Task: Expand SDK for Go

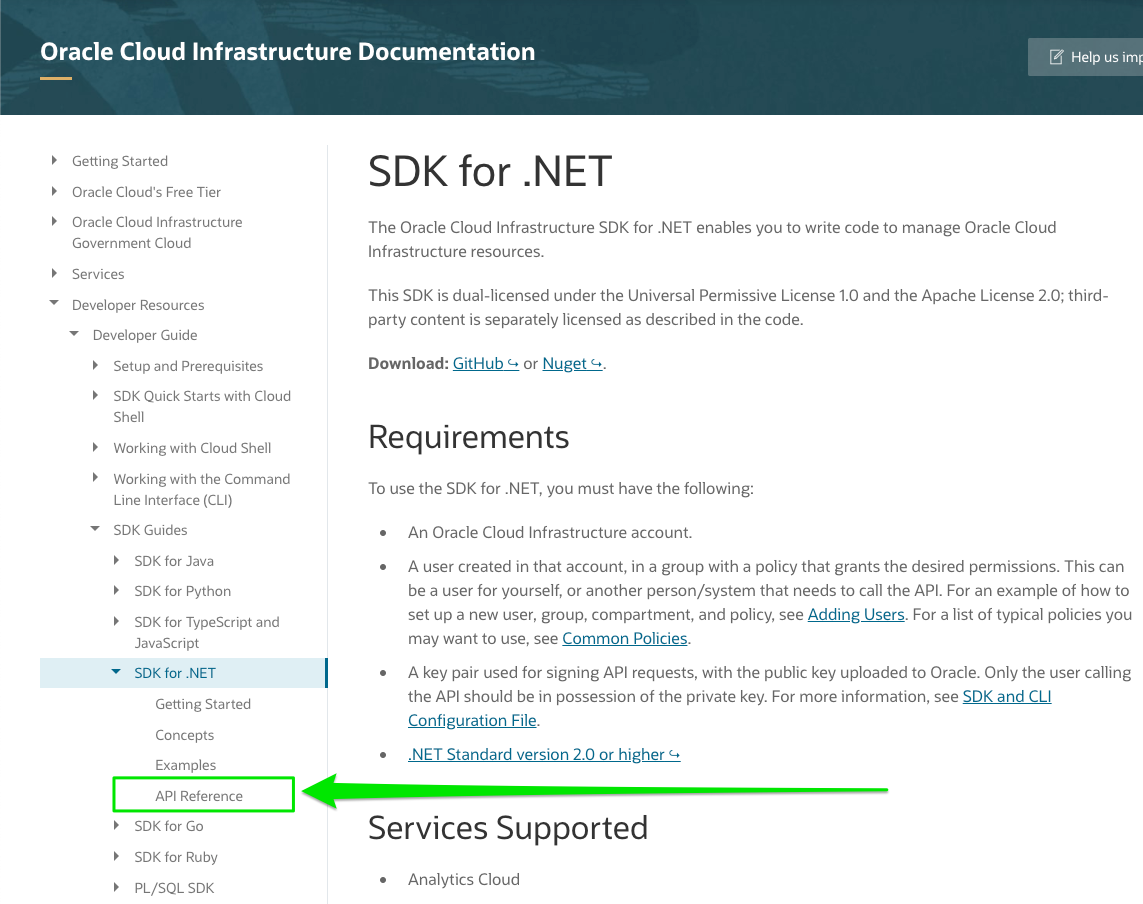Action: (116, 826)
